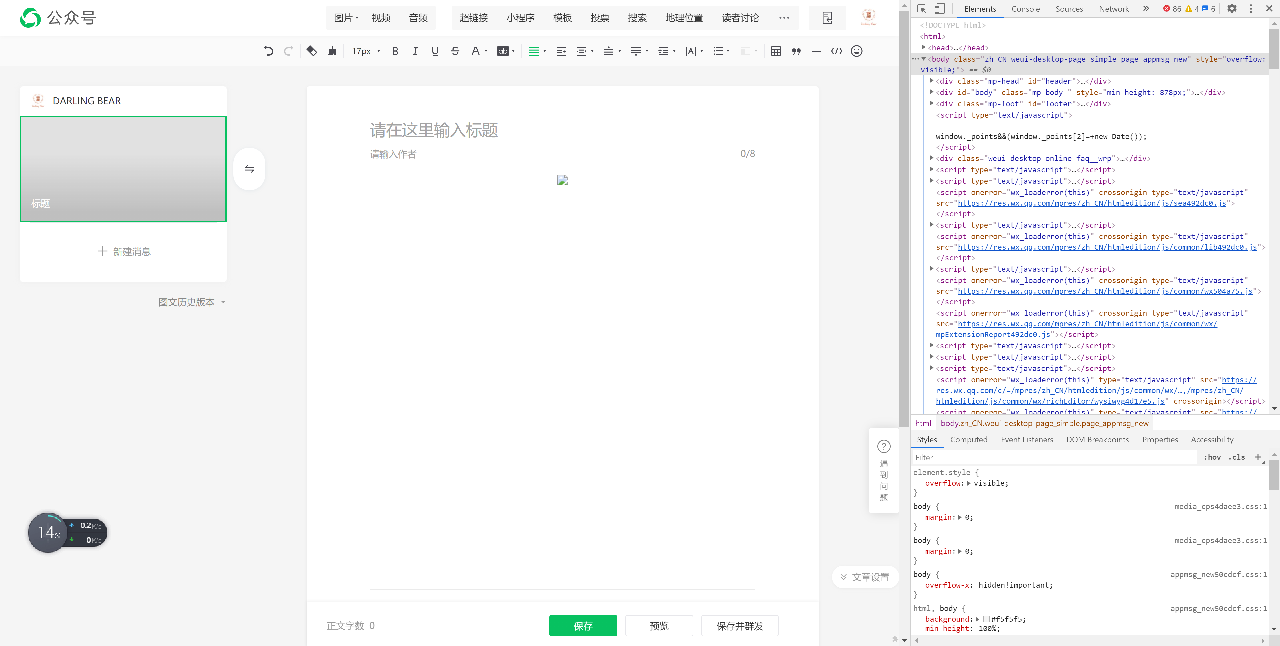Toggle the :hov element state panel
The image size is (1280, 646).
tap(1212, 457)
